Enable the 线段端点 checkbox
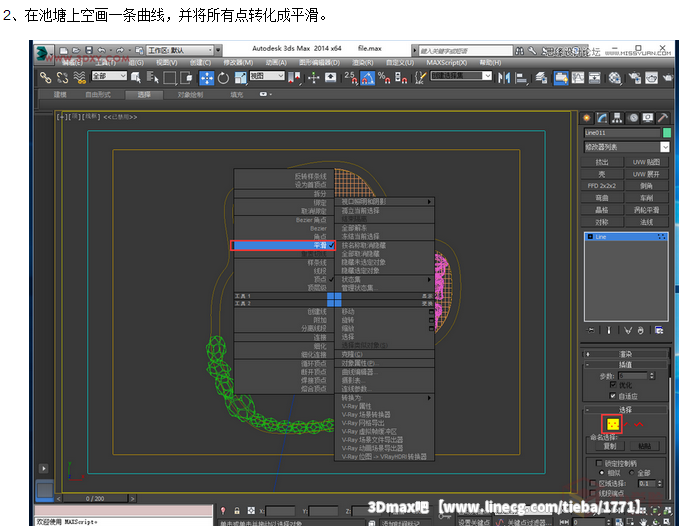Screen dimensions: 680x526 pyautogui.click(x=593, y=493)
